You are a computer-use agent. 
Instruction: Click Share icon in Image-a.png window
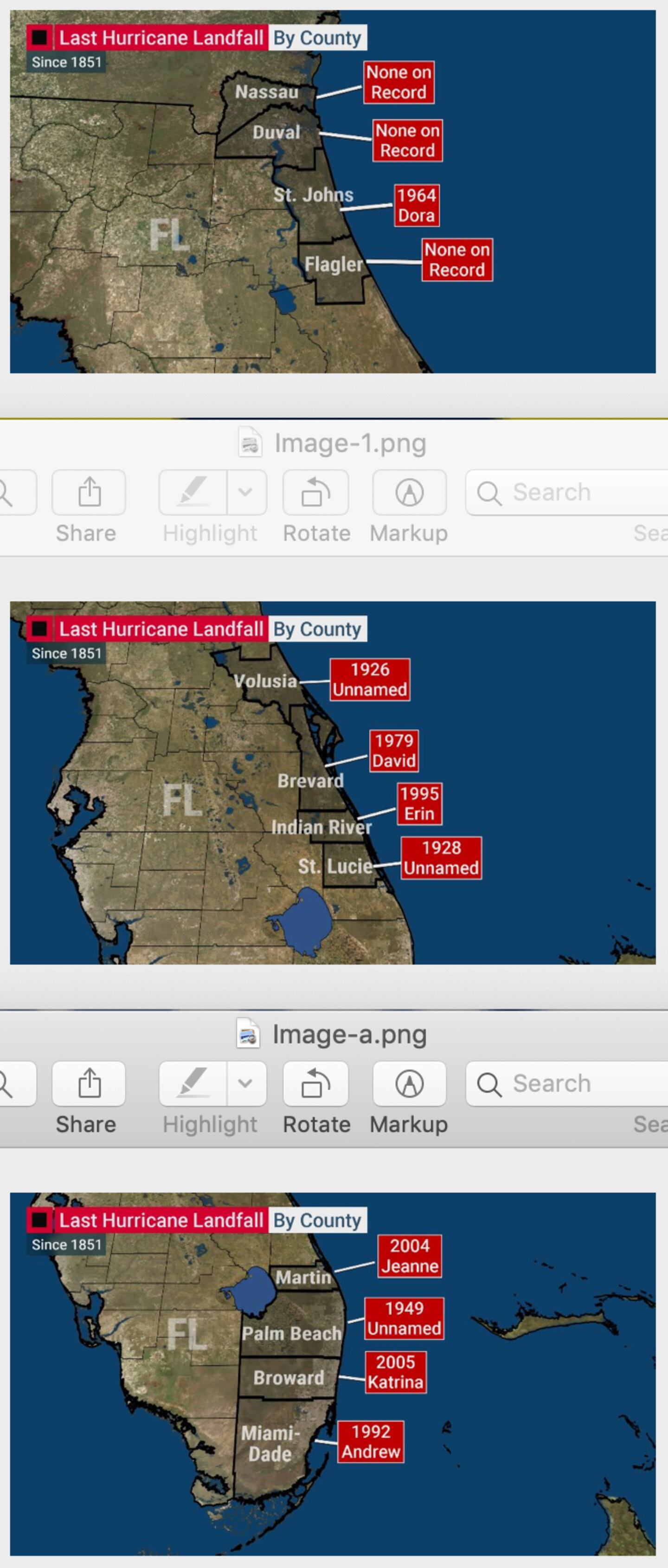pos(89,1083)
